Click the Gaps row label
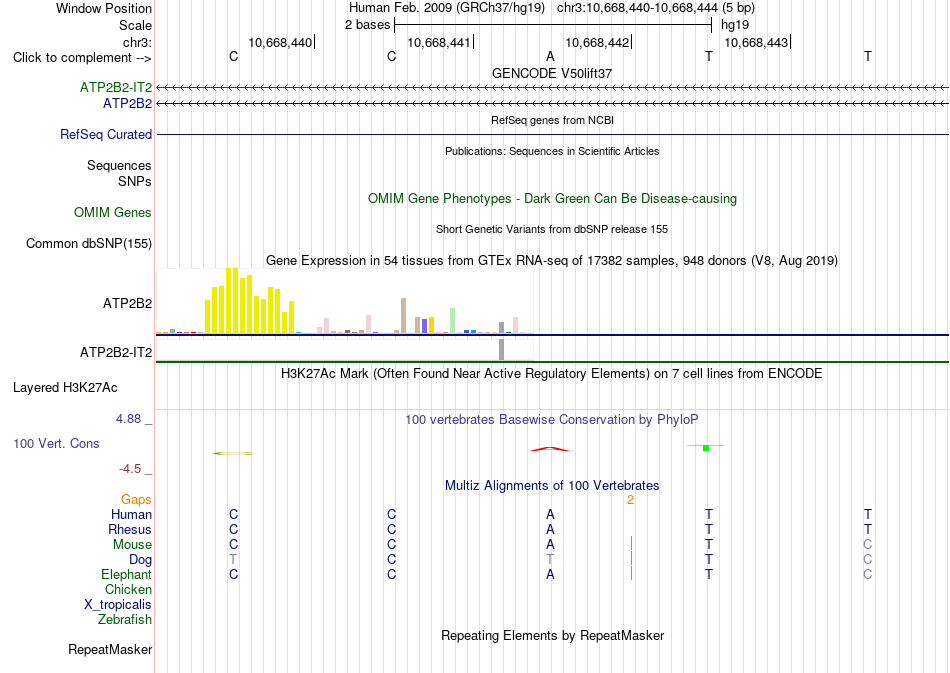 136,500
